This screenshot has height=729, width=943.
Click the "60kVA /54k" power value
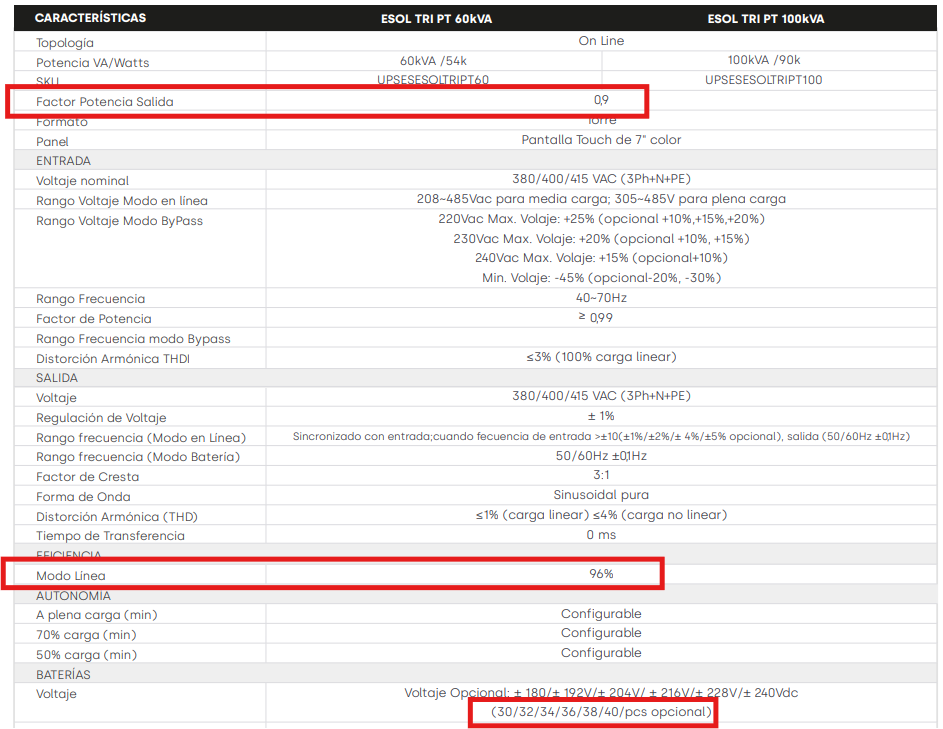[433, 61]
